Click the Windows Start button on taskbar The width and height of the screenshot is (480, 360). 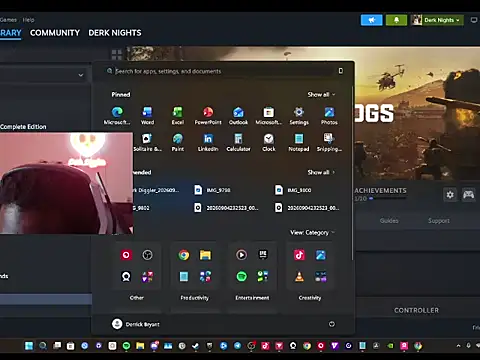point(29,346)
